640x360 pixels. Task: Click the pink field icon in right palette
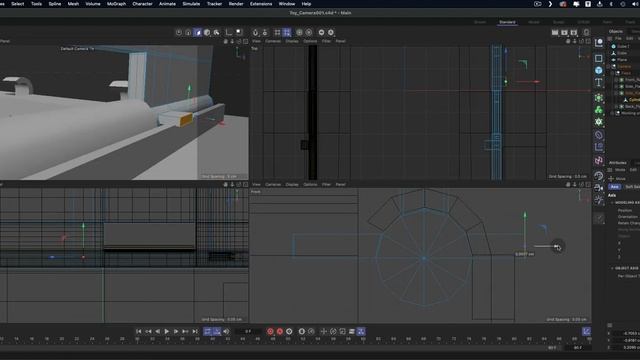click(599, 160)
